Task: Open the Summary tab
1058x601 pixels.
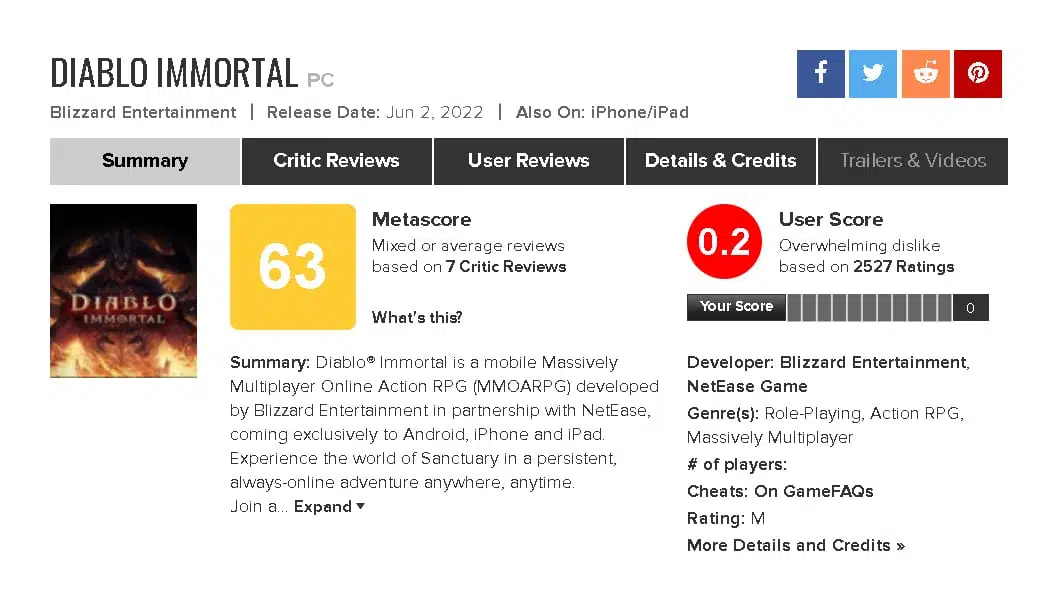Action: coord(145,161)
